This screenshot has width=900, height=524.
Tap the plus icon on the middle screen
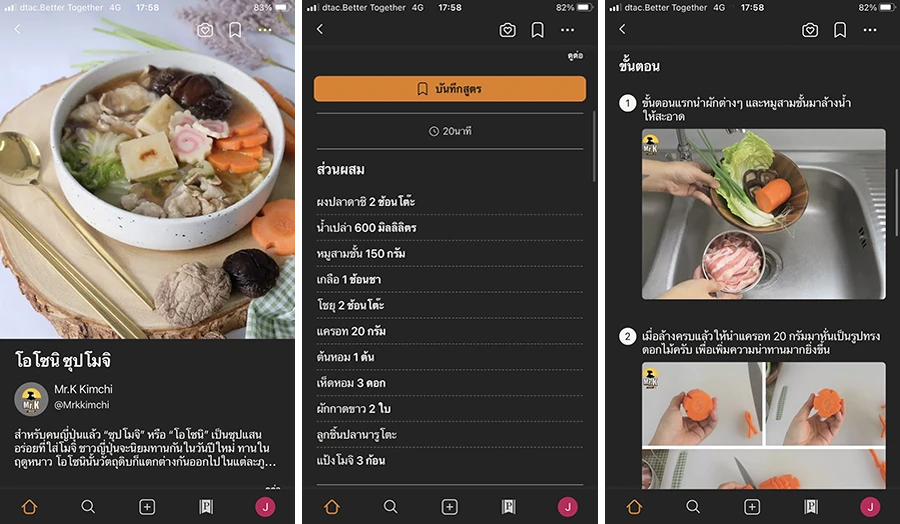(x=449, y=507)
